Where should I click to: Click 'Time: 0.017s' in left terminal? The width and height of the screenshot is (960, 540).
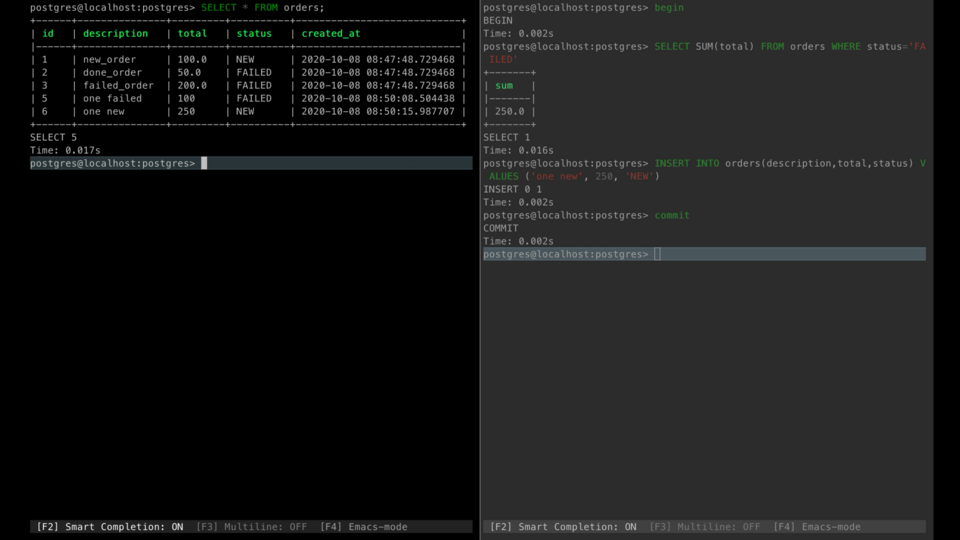pos(65,150)
